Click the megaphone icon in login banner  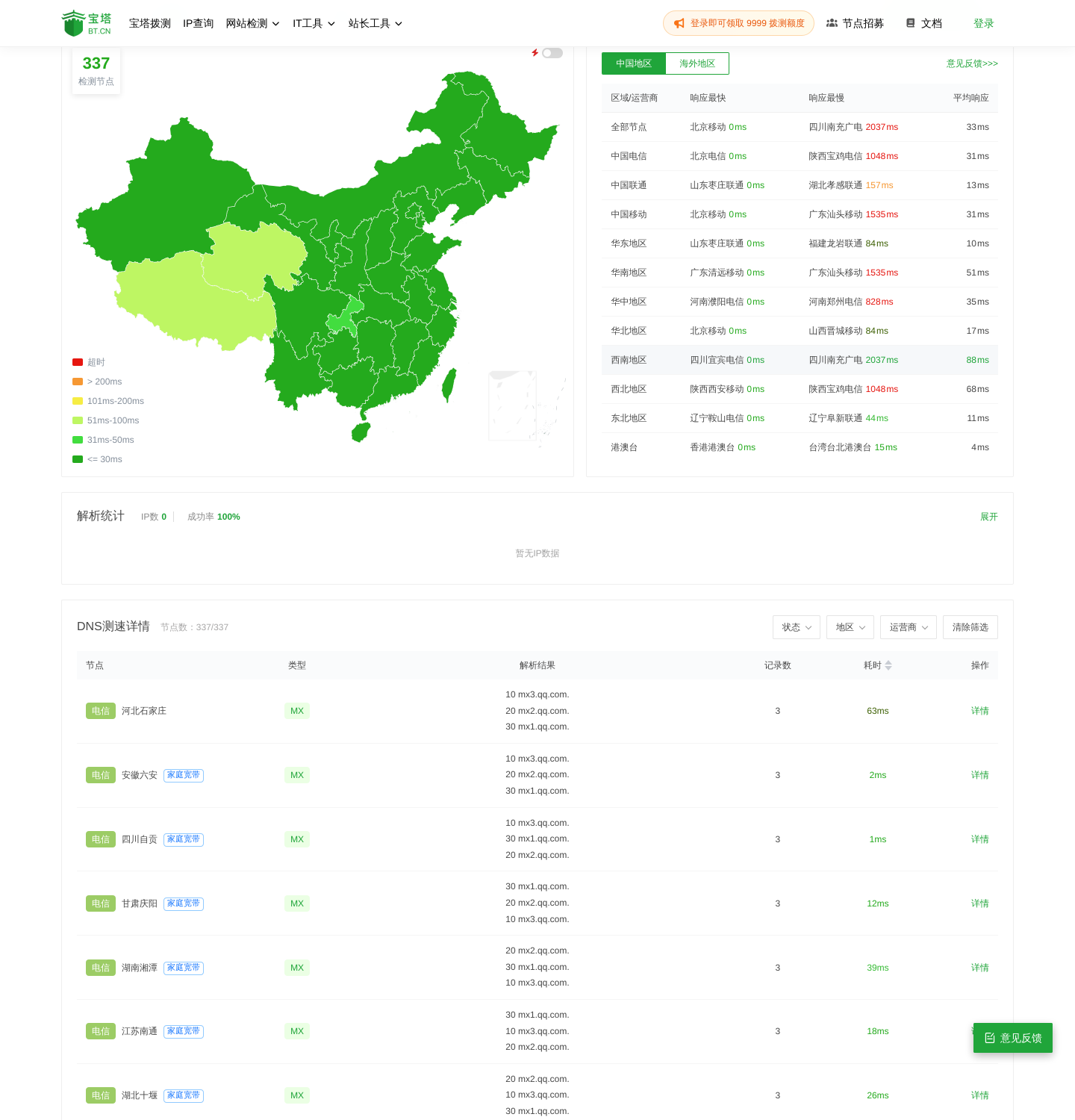(679, 23)
